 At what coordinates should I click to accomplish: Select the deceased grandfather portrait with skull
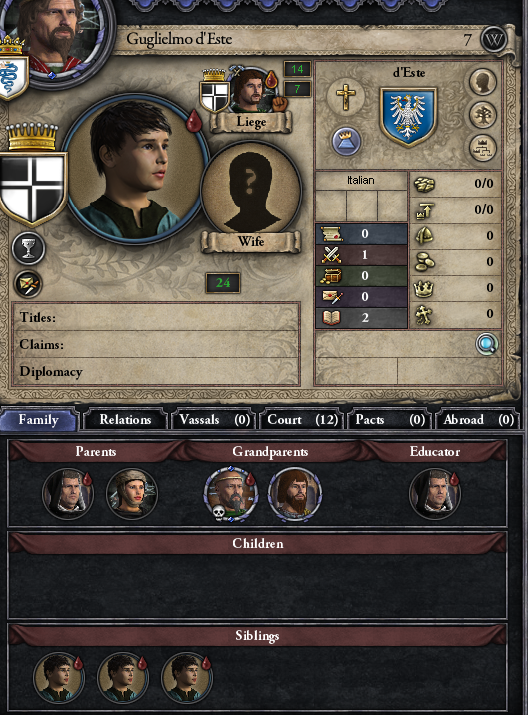coord(231,494)
